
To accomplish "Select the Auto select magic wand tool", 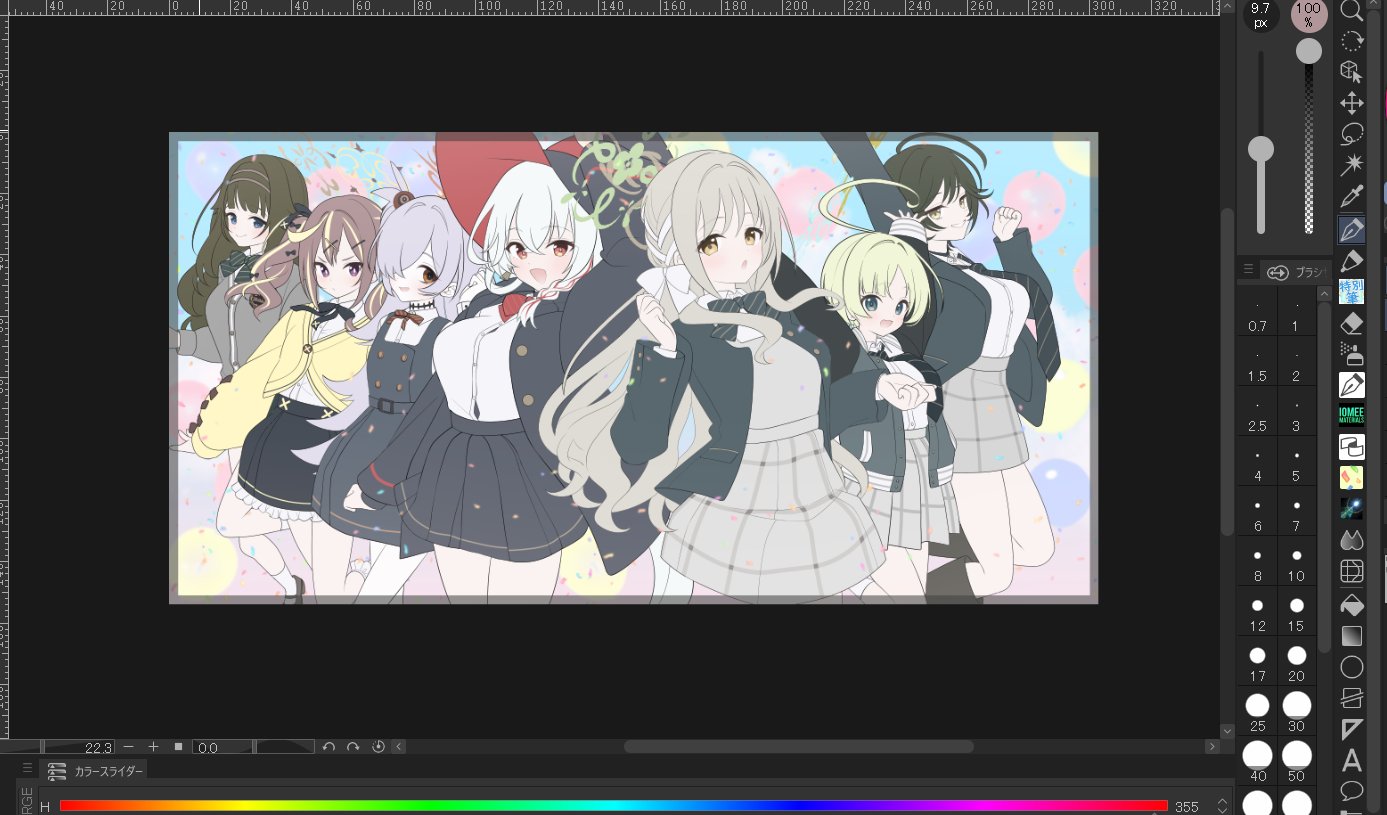I will [1351, 164].
